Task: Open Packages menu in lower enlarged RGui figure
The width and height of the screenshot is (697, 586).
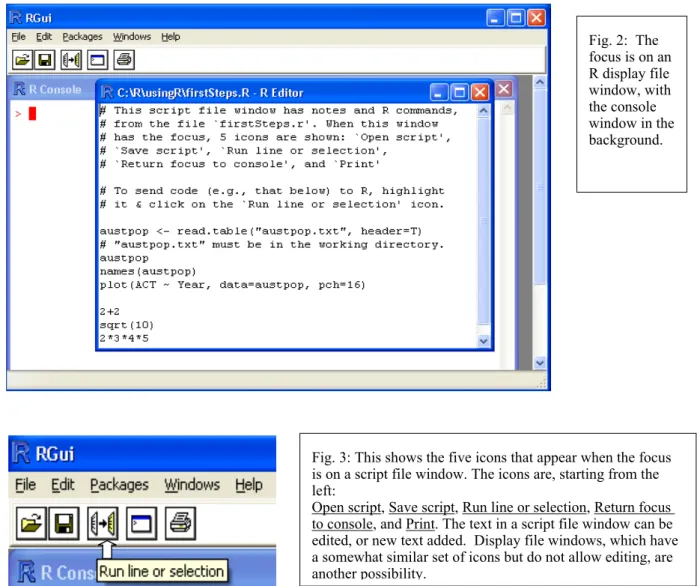Action: coord(119,485)
